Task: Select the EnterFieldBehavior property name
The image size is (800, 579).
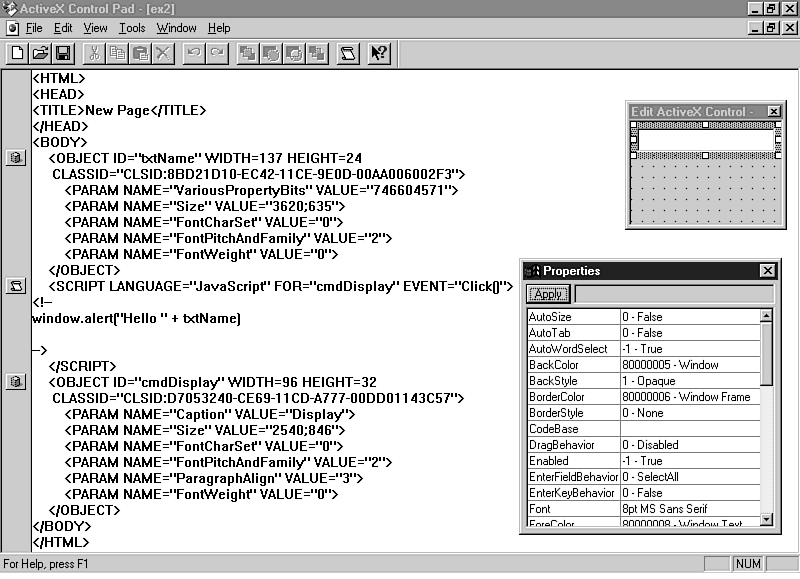Action: pyautogui.click(x=573, y=476)
